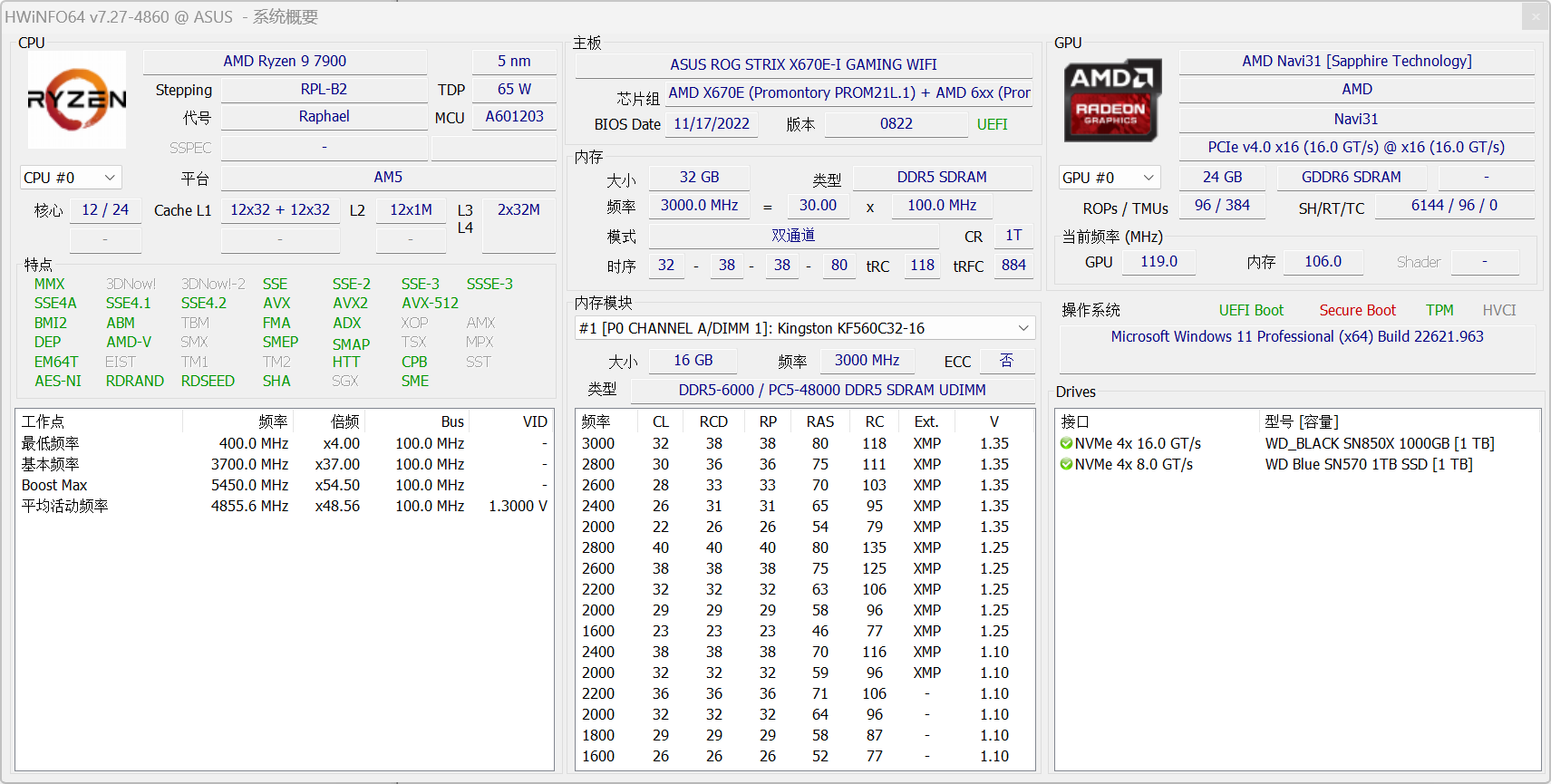This screenshot has width=1551, height=784.
Task: Click the 3000.0 MHz memory frequency value
Action: pyautogui.click(x=699, y=205)
